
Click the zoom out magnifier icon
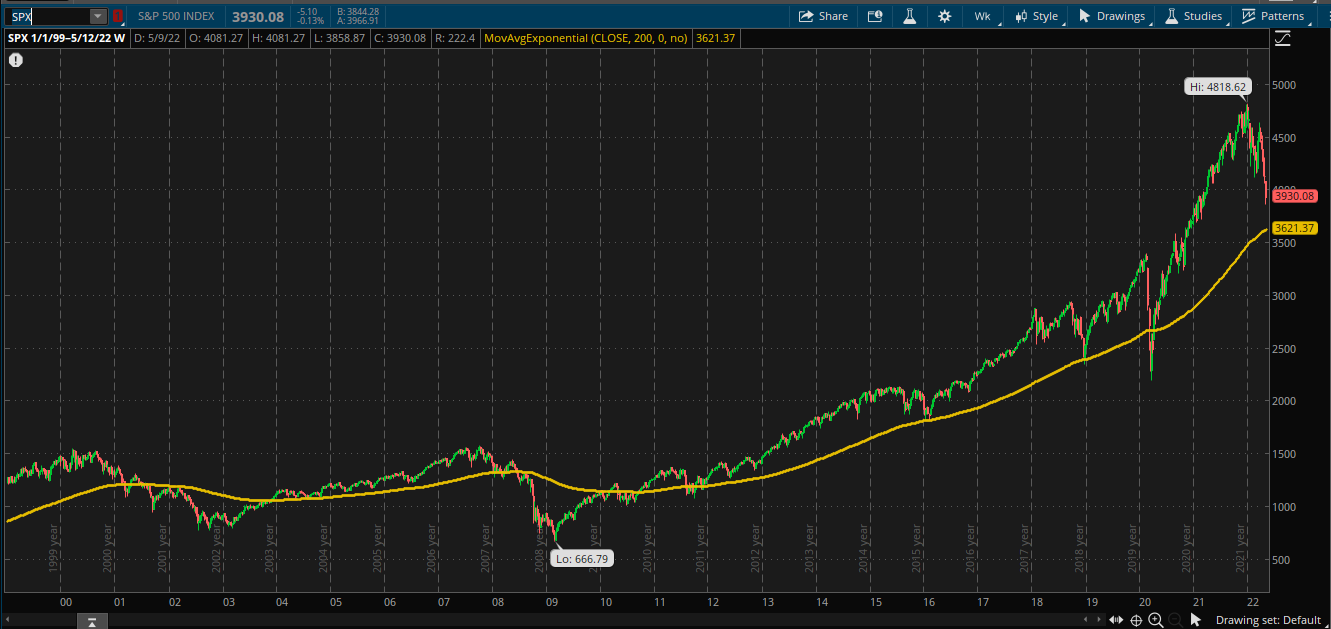1175,620
